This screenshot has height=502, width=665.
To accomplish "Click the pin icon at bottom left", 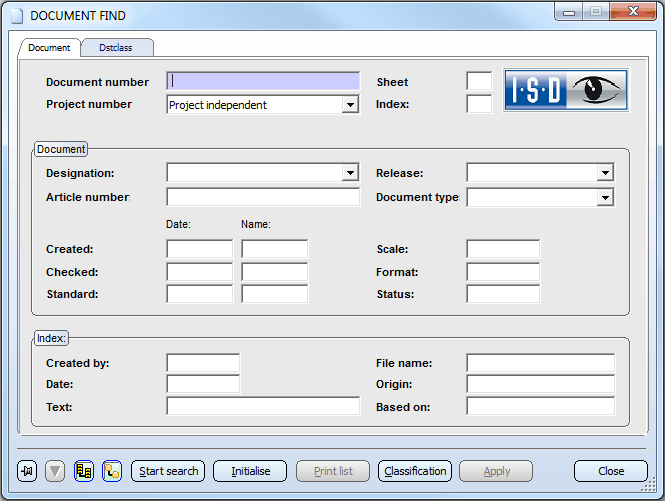I will [28, 471].
